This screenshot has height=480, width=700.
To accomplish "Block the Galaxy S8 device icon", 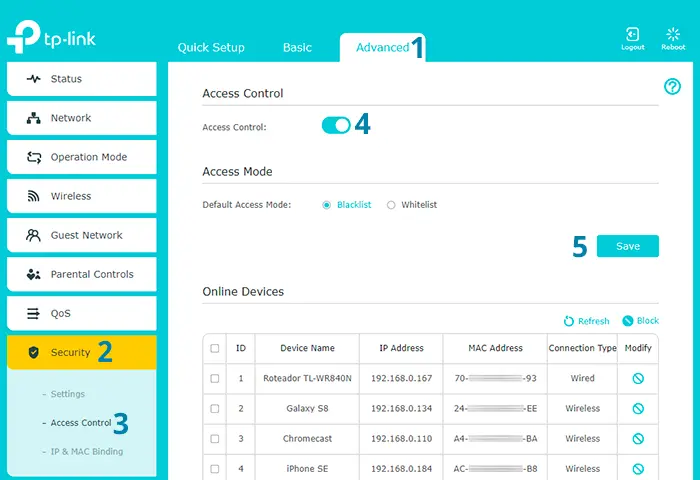I will click(638, 409).
